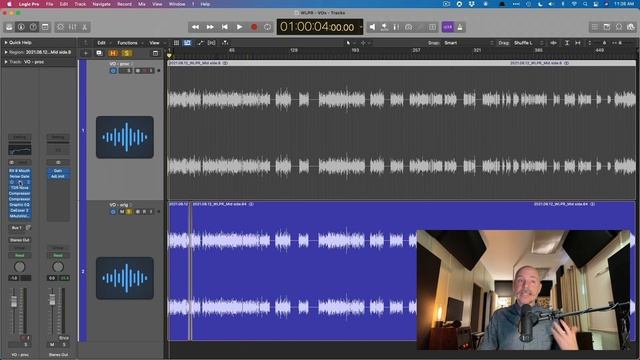Open the Track menu

click(80, 4)
